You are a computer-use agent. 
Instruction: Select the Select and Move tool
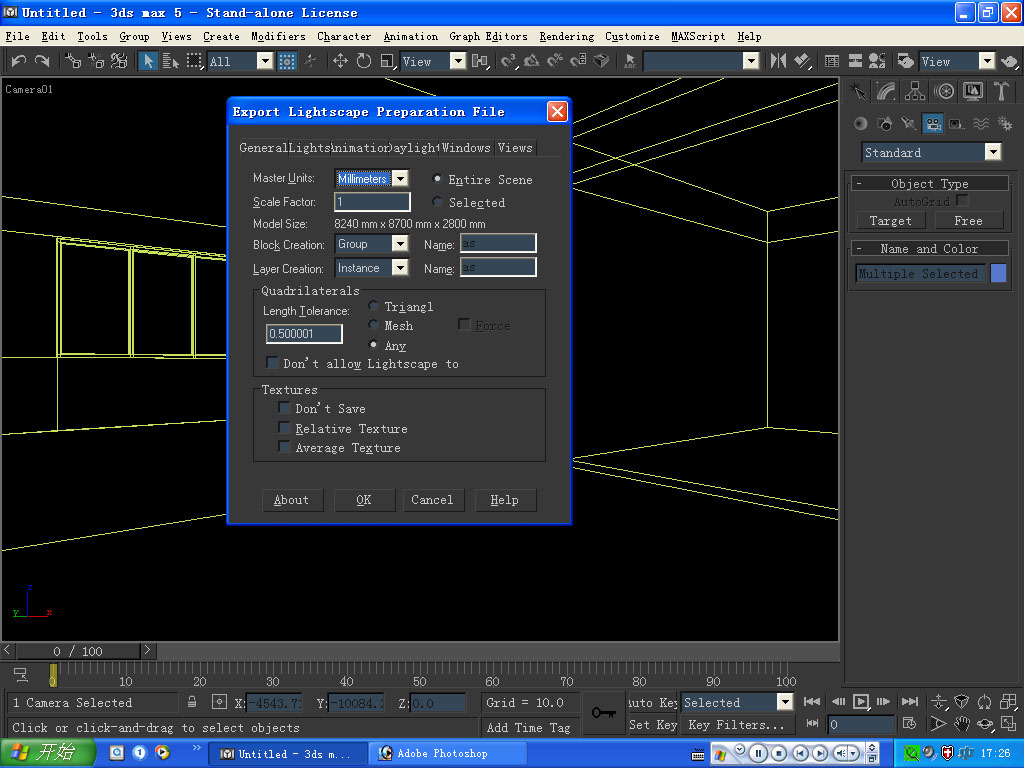point(340,61)
